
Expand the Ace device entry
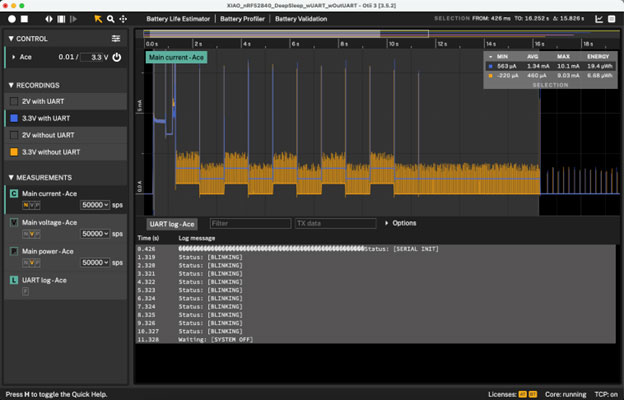(12, 58)
